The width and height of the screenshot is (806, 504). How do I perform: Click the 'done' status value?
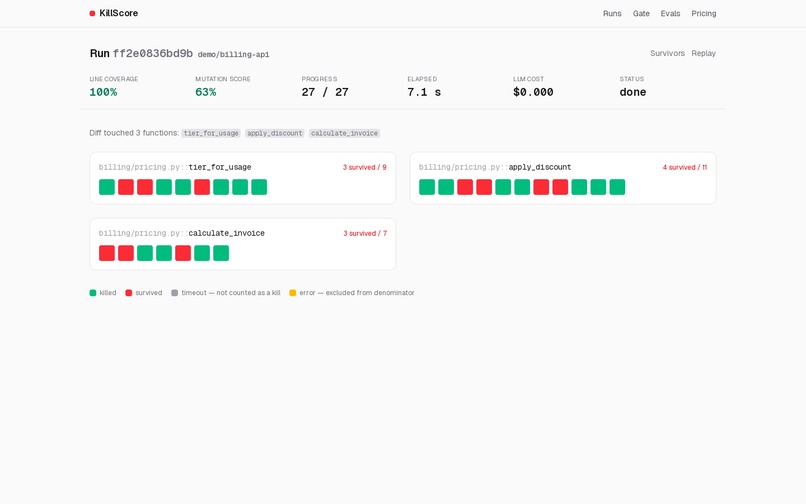click(x=633, y=92)
